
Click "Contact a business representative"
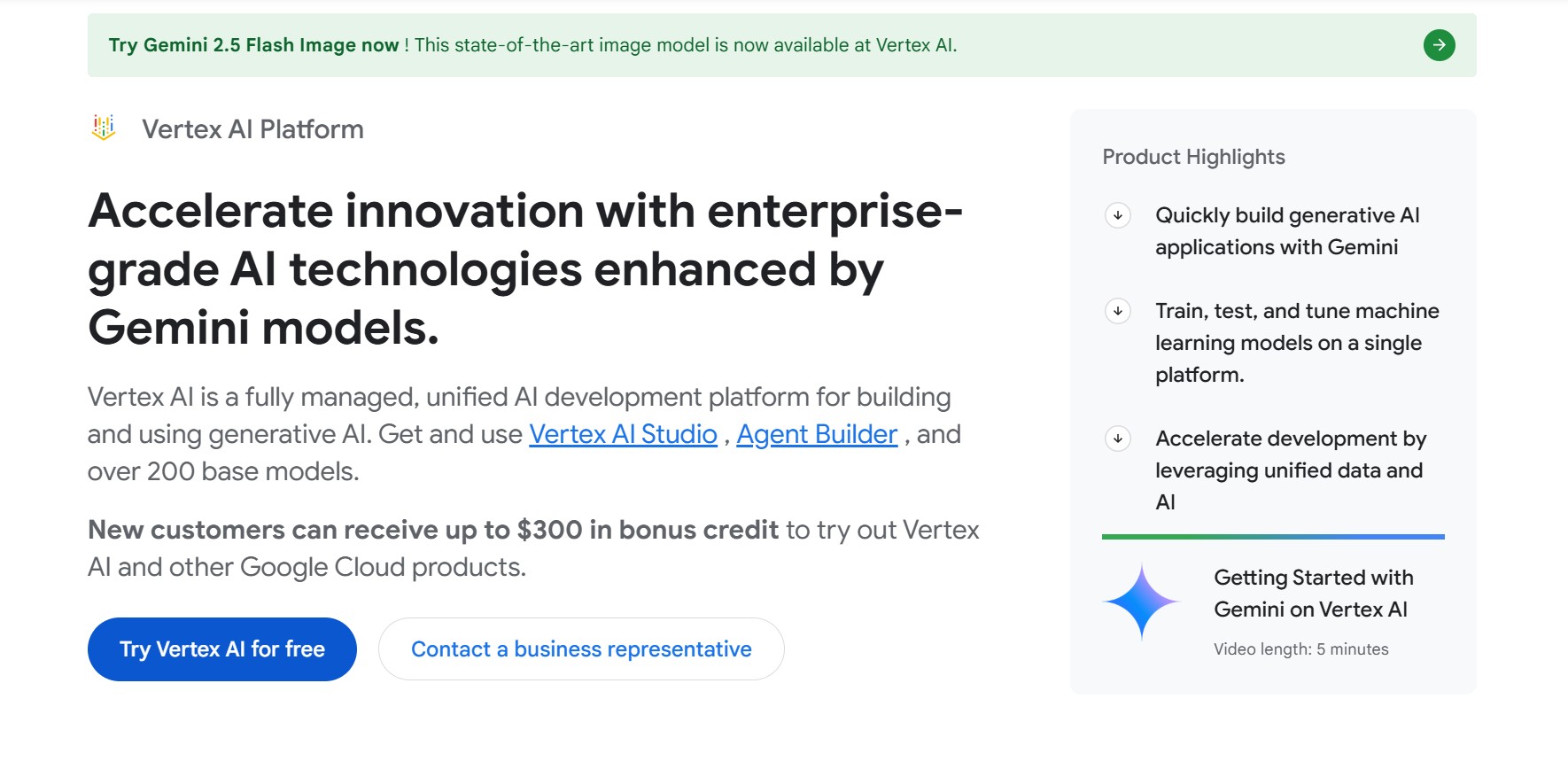(580, 648)
